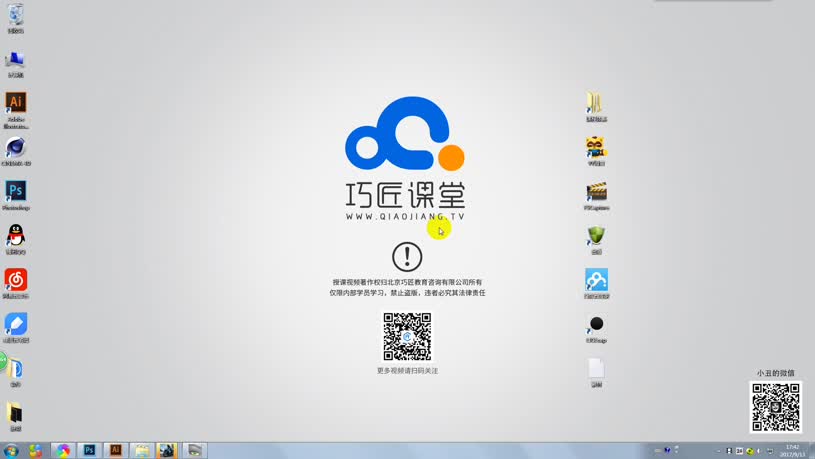This screenshot has height=459, width=815.
Task: Switch to the highlighted active taskbar app
Action: click(x=167, y=450)
